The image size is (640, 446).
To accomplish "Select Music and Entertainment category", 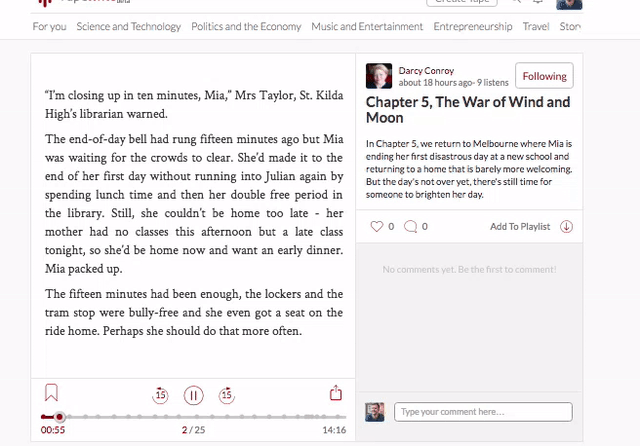I will (367, 27).
